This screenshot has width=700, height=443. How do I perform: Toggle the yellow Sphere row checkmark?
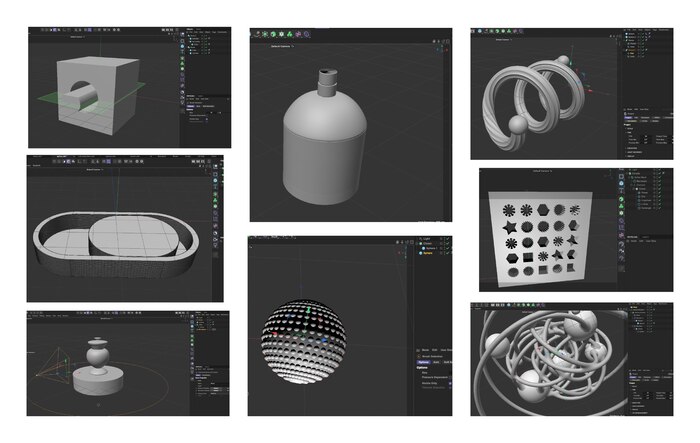point(447,253)
